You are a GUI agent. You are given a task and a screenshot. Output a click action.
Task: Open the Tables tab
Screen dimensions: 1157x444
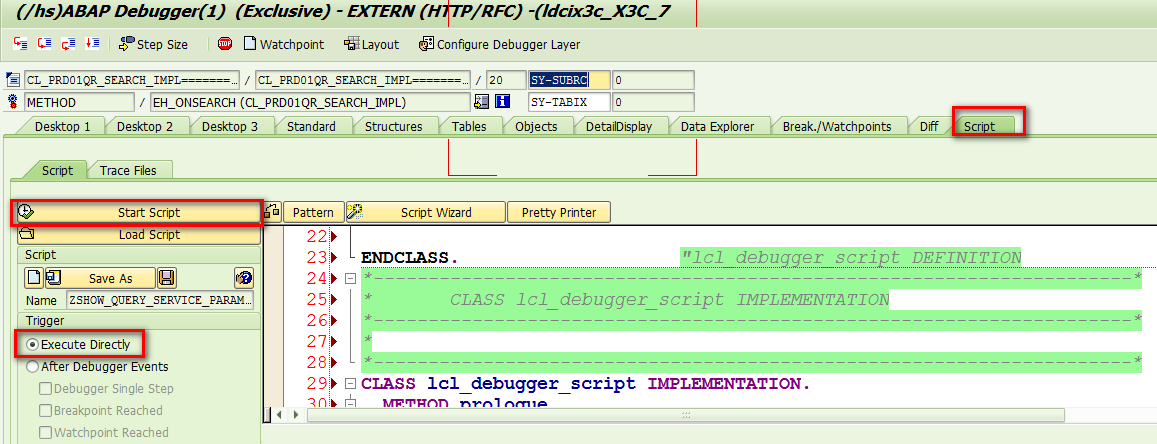point(469,126)
